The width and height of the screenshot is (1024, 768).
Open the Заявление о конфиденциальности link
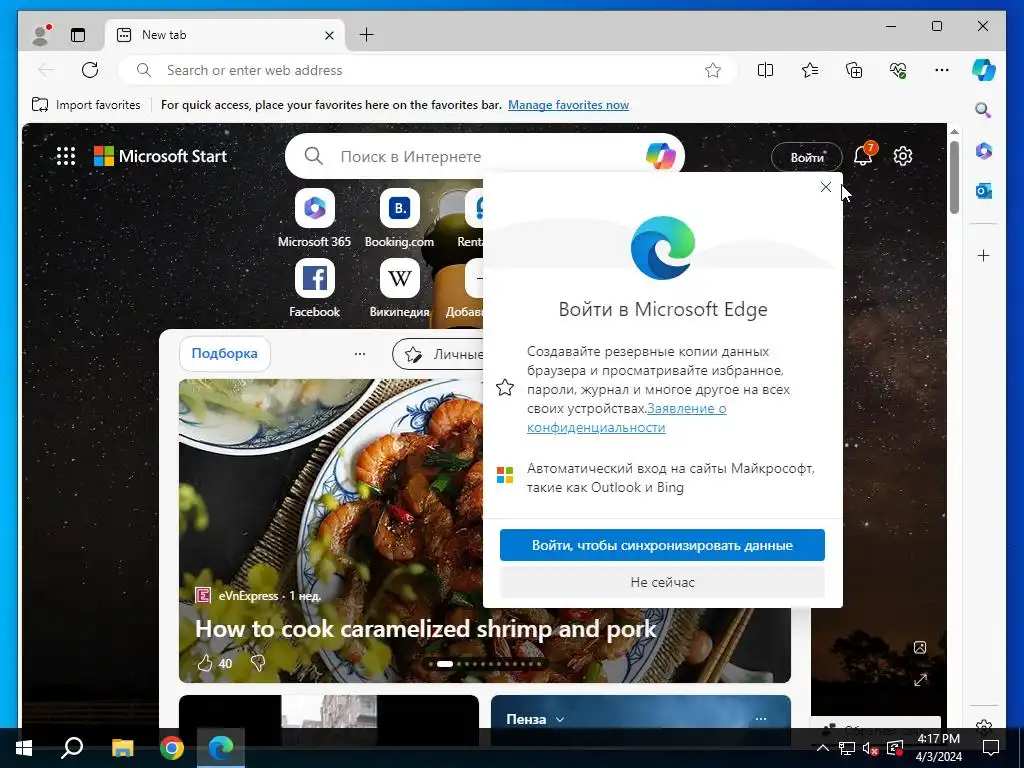pyautogui.click(x=626, y=418)
